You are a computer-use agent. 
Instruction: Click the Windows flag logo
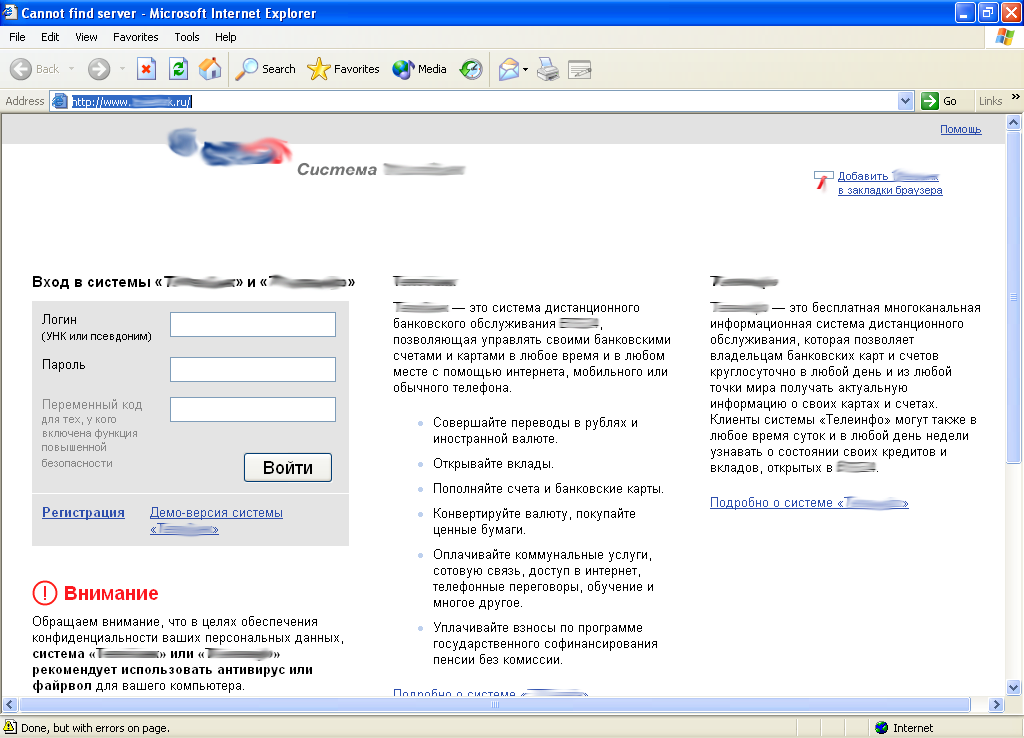coord(1005,37)
